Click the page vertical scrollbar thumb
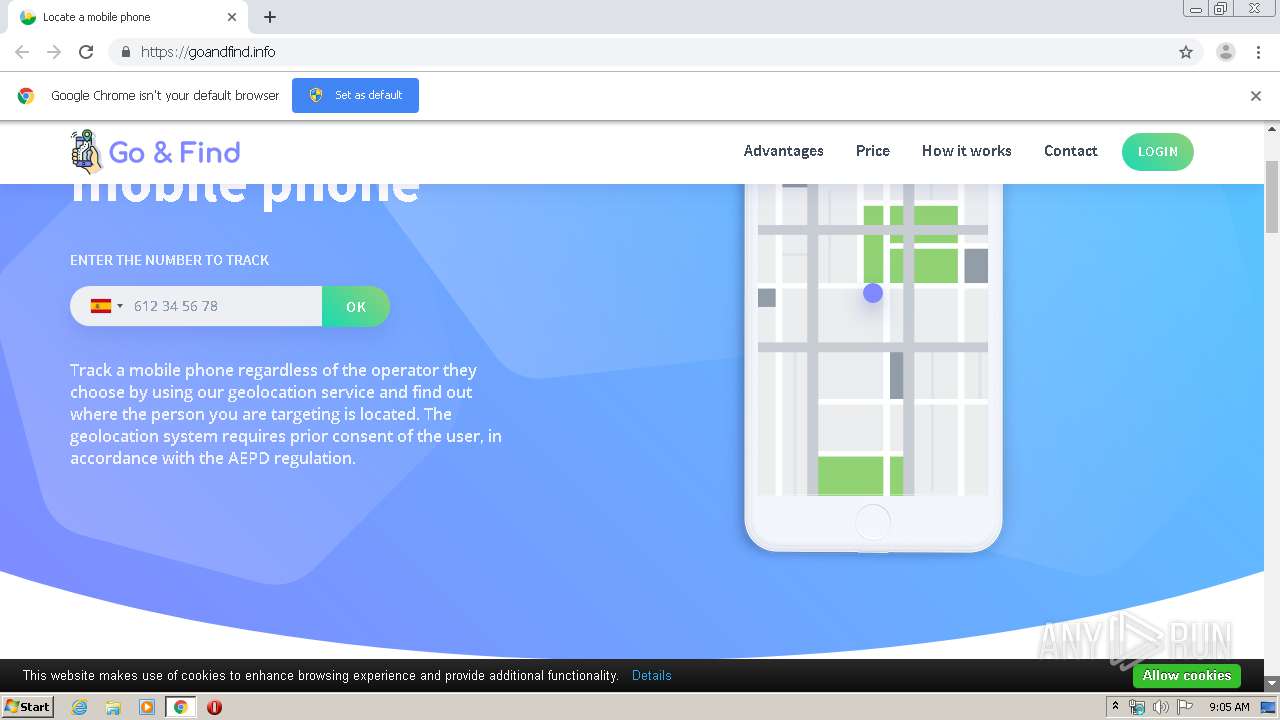This screenshot has width=1280, height=720. point(1272,196)
